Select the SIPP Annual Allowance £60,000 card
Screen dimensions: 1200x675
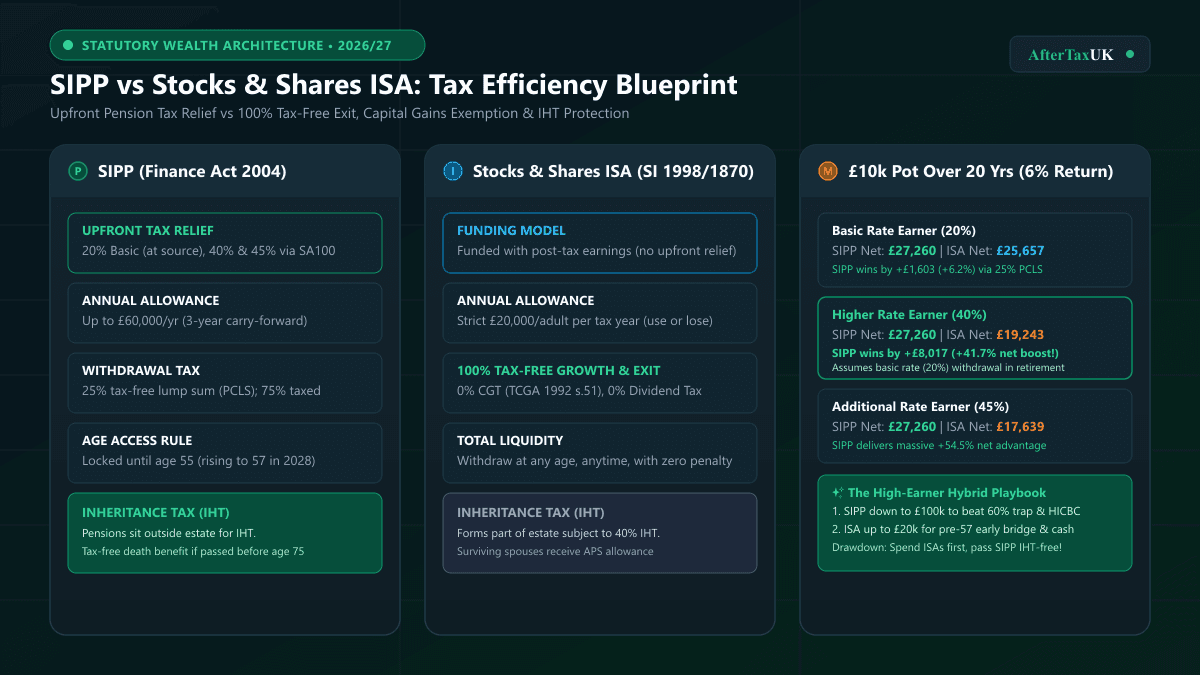(x=225, y=312)
